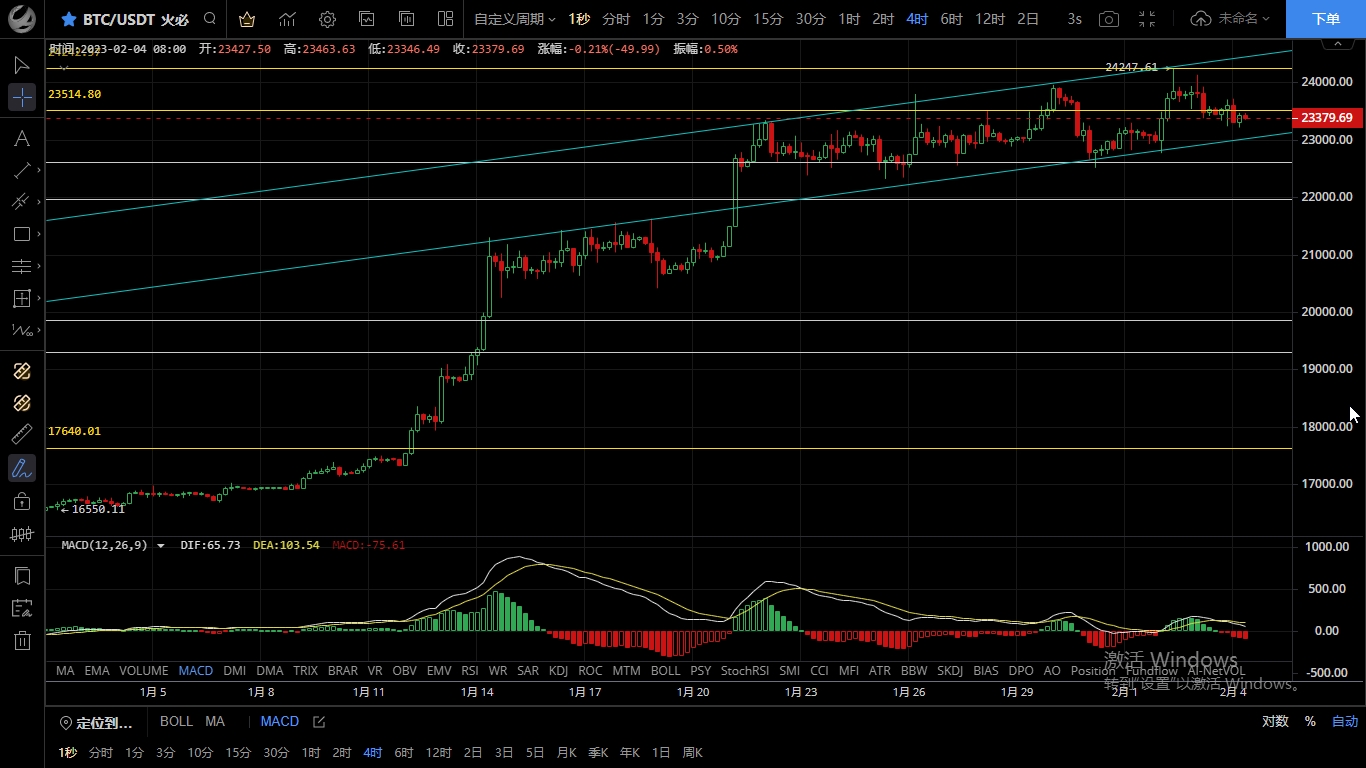Select the rectangle shape drawing tool
Image resolution: width=1366 pixels, height=768 pixels.
21,234
